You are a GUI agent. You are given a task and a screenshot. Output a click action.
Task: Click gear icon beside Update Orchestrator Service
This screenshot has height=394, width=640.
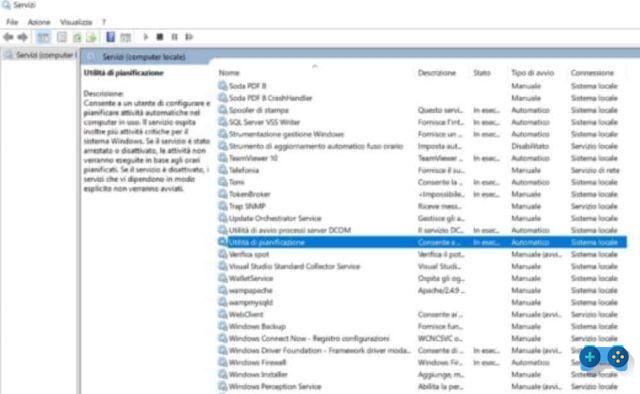coord(222,218)
